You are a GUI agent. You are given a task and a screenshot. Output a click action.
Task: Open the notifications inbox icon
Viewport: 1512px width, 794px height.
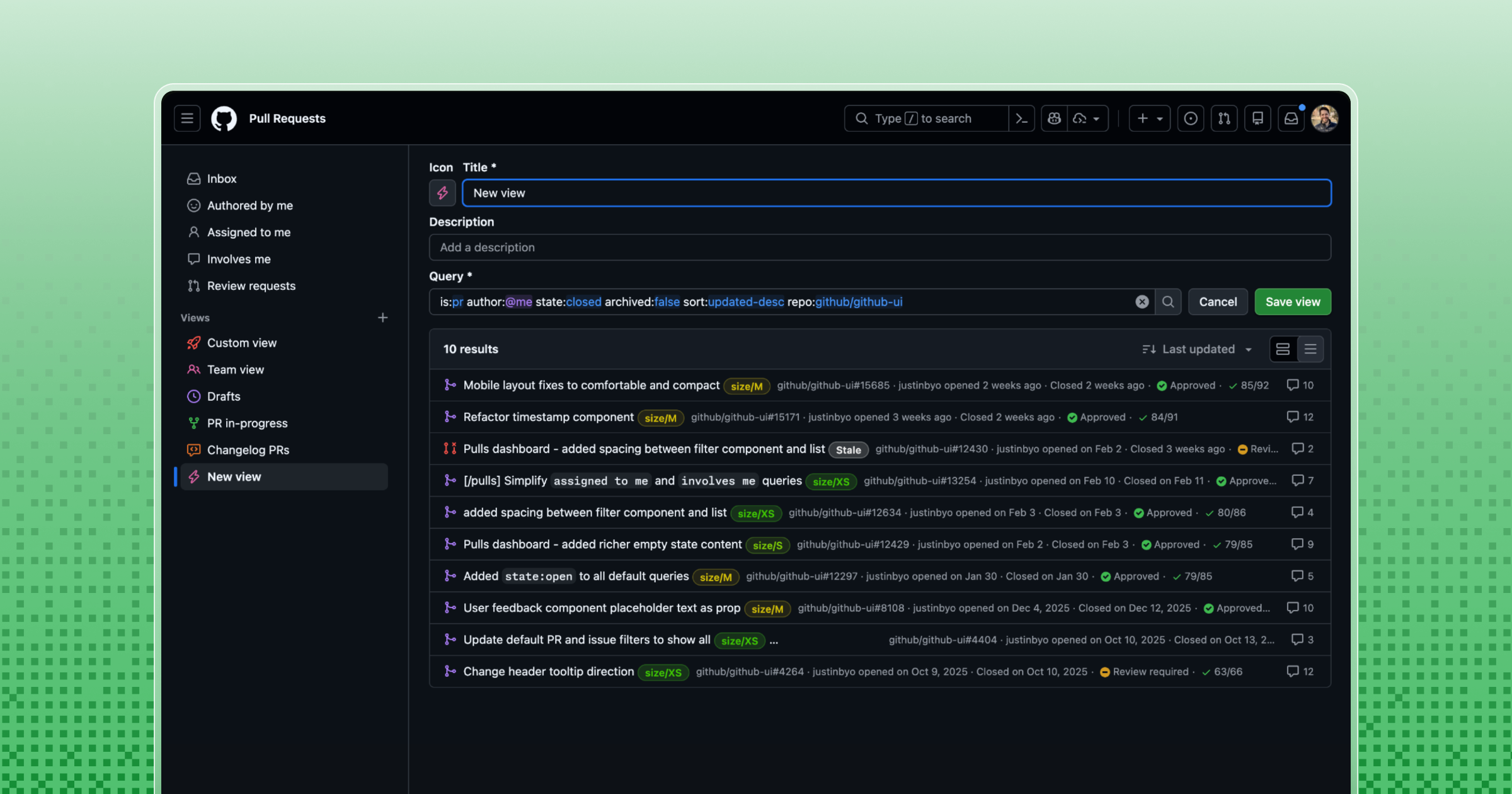point(1291,118)
